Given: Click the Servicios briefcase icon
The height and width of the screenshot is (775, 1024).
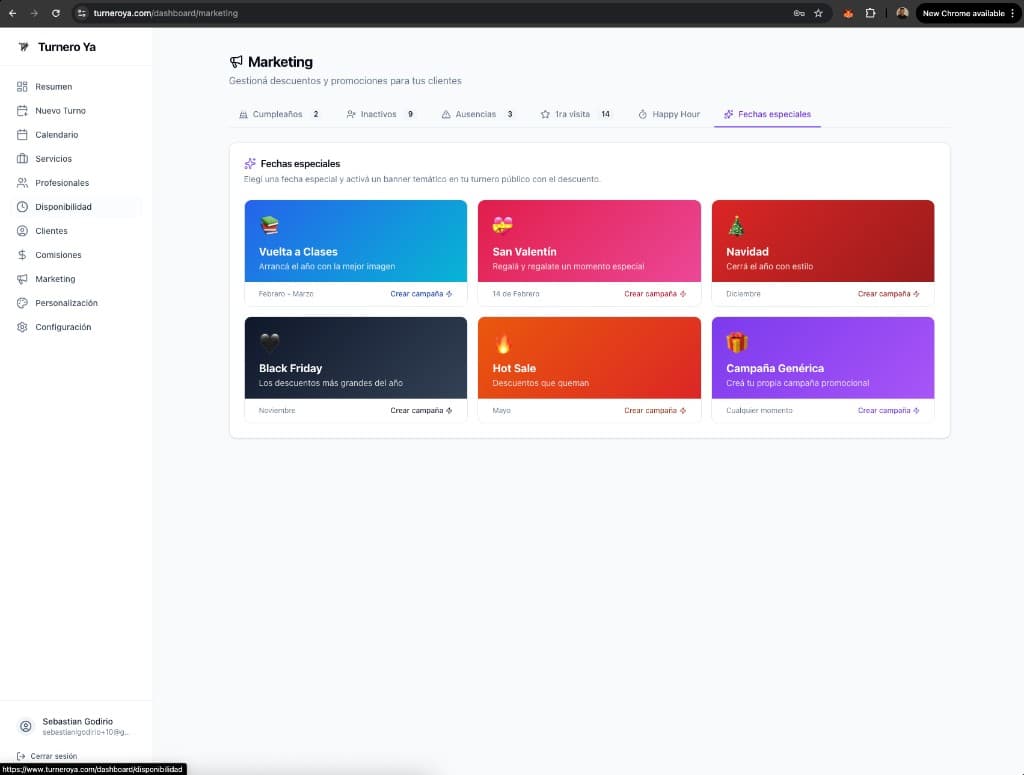Looking at the screenshot, I should (x=22, y=159).
